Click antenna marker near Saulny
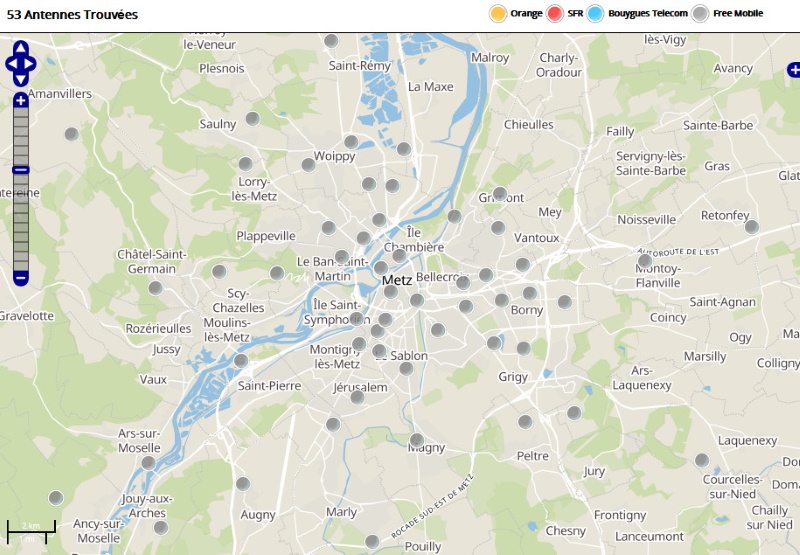The image size is (800, 555). [x=253, y=118]
